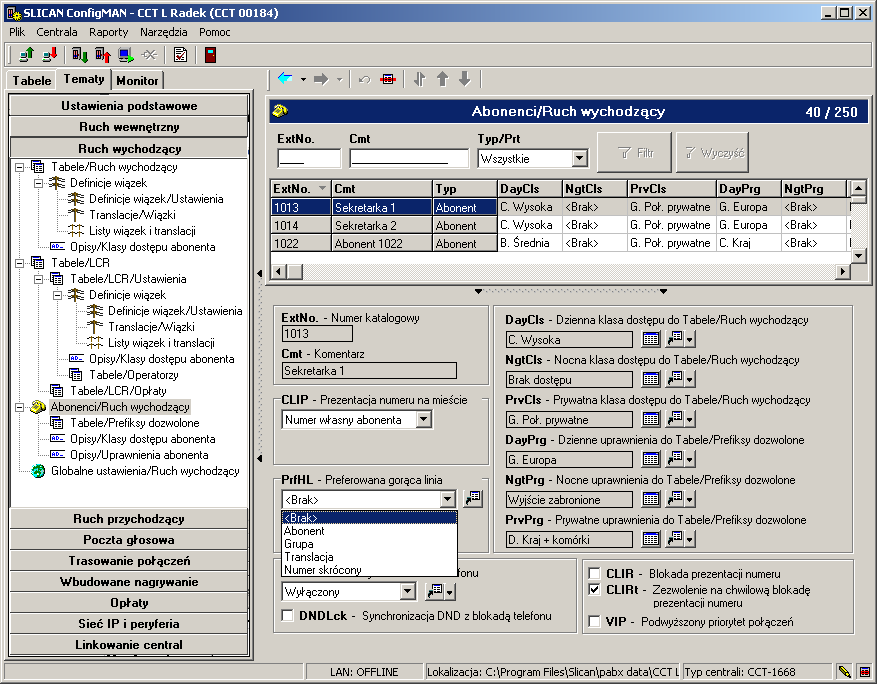
Task: Open the Wyłączony dropdown
Action: [x=408, y=591]
